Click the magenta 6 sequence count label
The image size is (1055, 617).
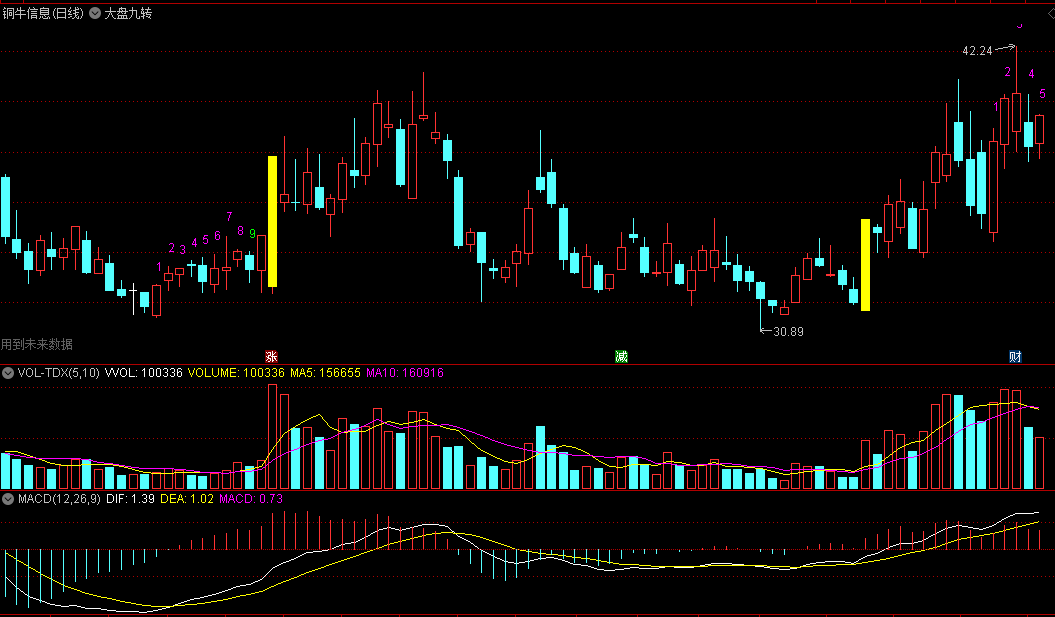pos(217,235)
